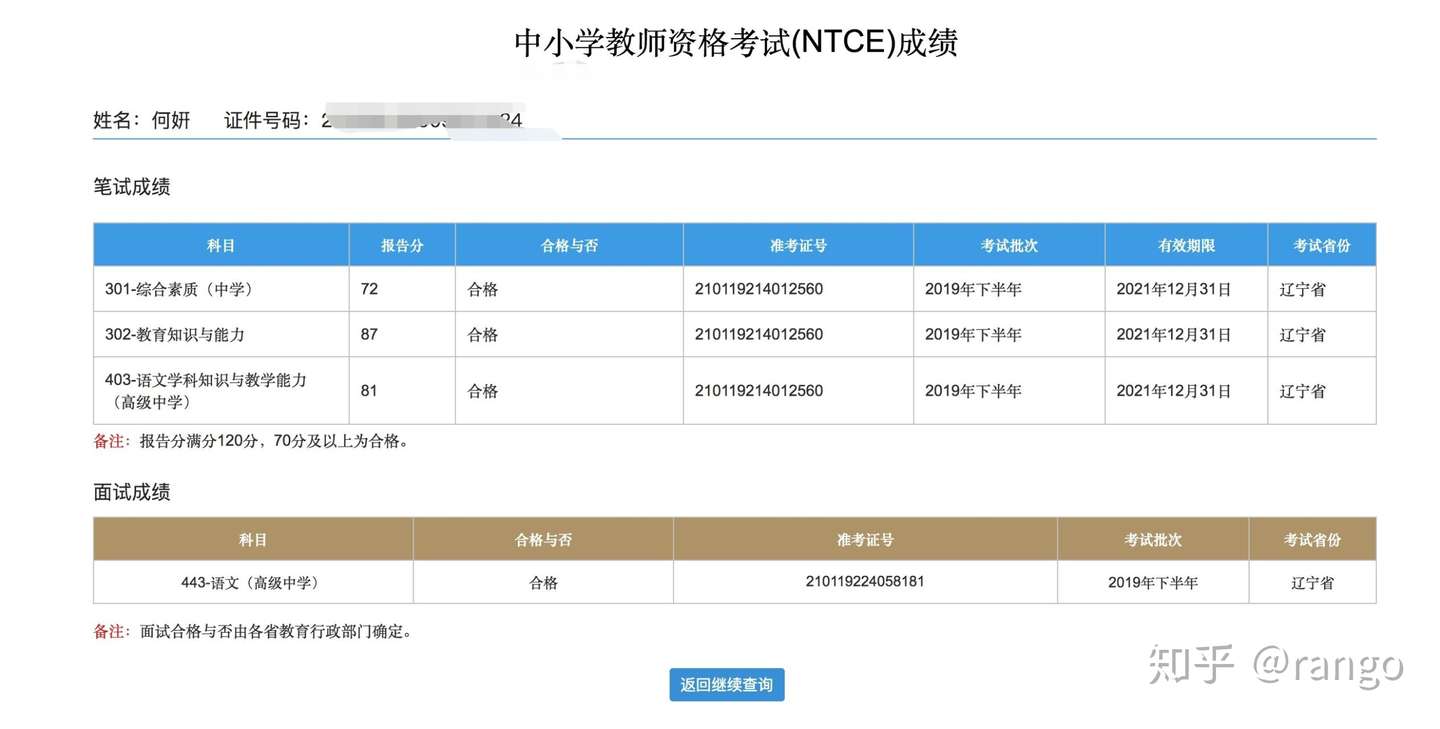
Task: Select the 443-语文（高级中学） interview subject cell
Action: coord(253,582)
